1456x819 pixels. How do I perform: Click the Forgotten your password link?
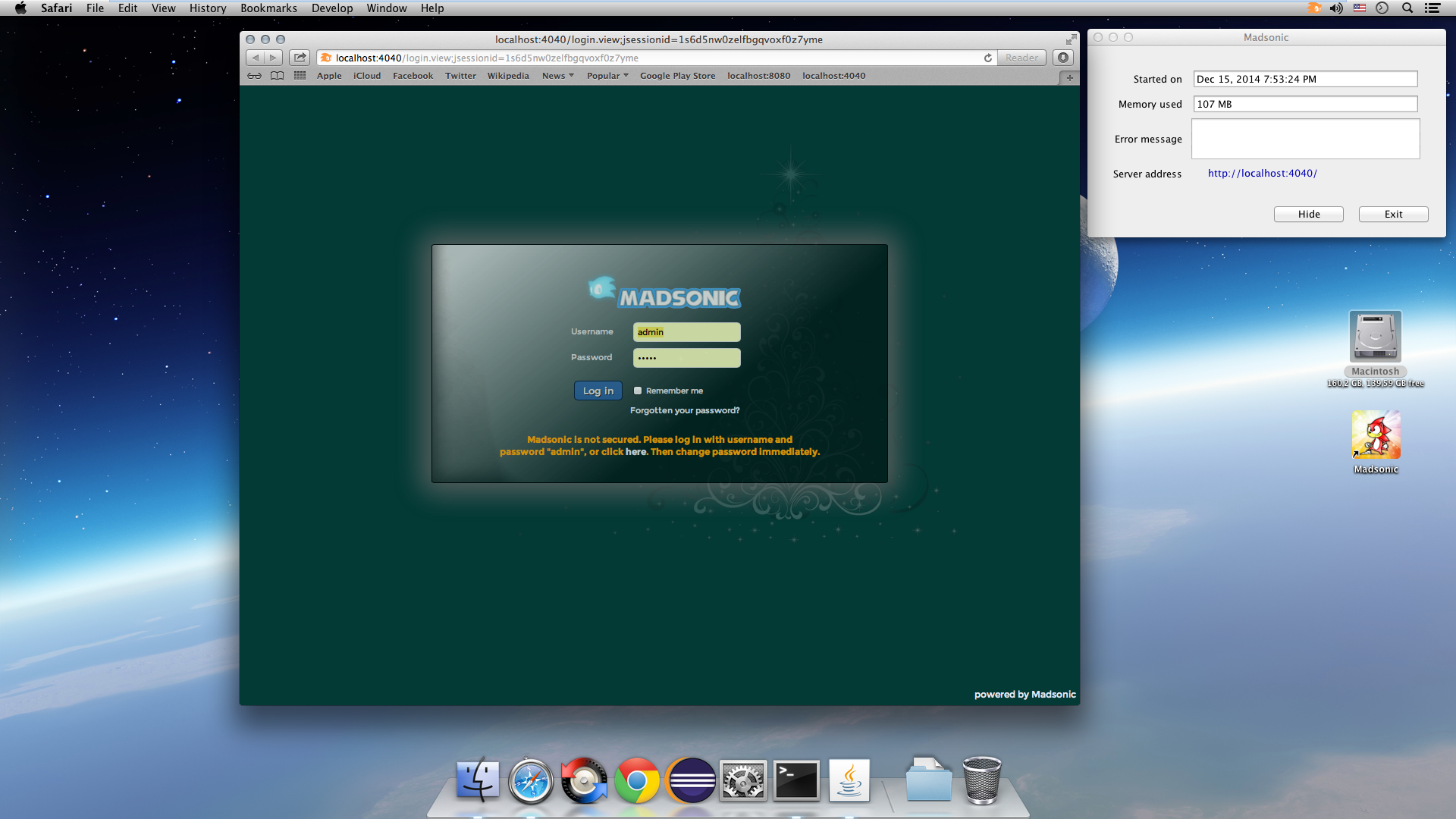coord(685,410)
